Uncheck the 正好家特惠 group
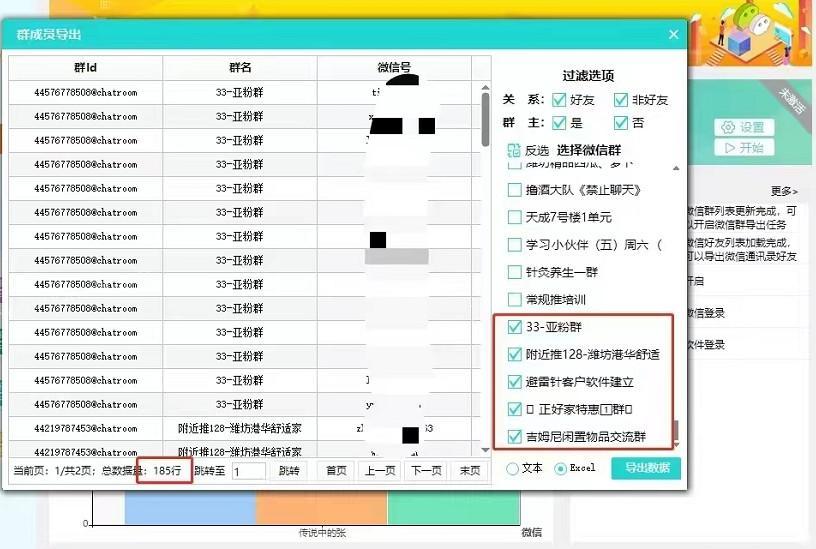816x549 pixels. [x=514, y=409]
